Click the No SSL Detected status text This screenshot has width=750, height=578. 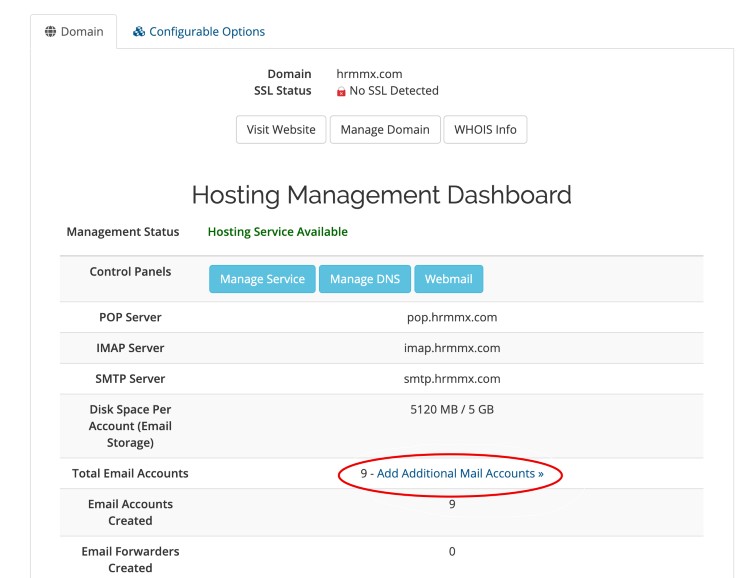pyautogui.click(x=394, y=91)
